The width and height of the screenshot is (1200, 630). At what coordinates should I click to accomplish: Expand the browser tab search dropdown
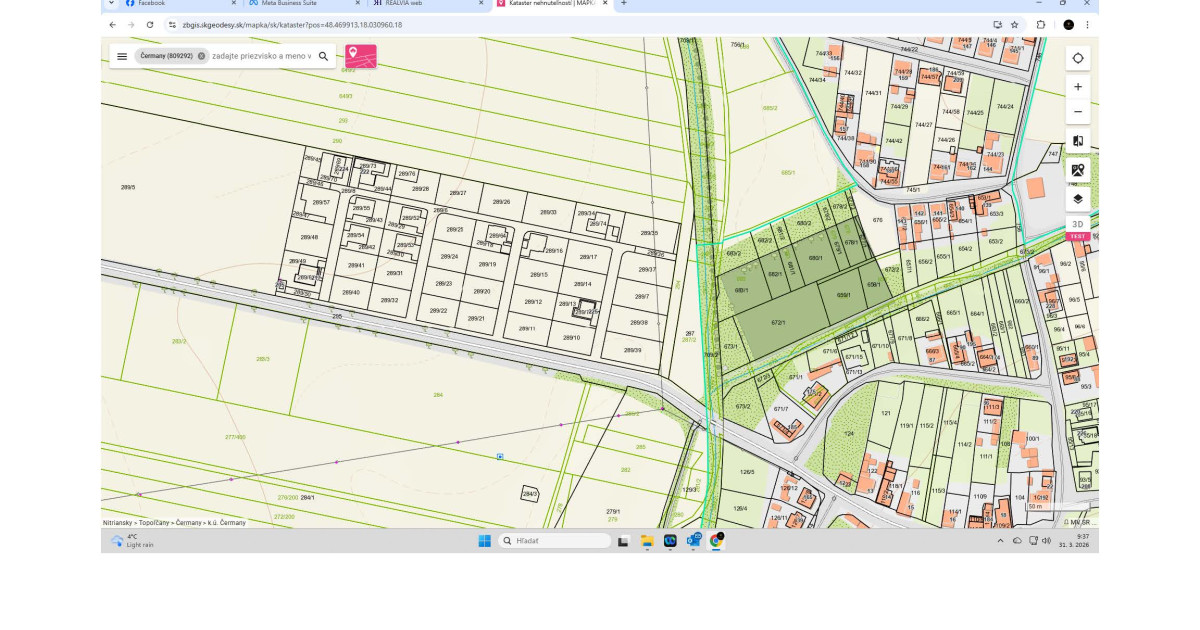coord(111,3)
